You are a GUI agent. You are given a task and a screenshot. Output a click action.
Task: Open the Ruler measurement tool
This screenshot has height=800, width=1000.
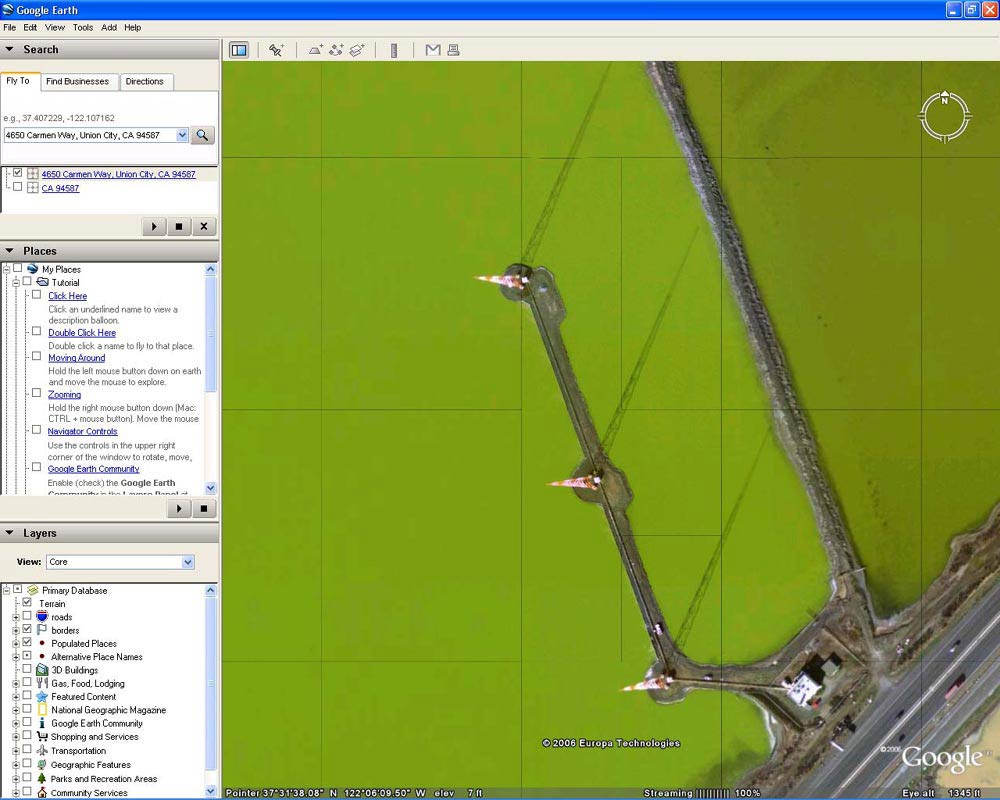[x=393, y=50]
